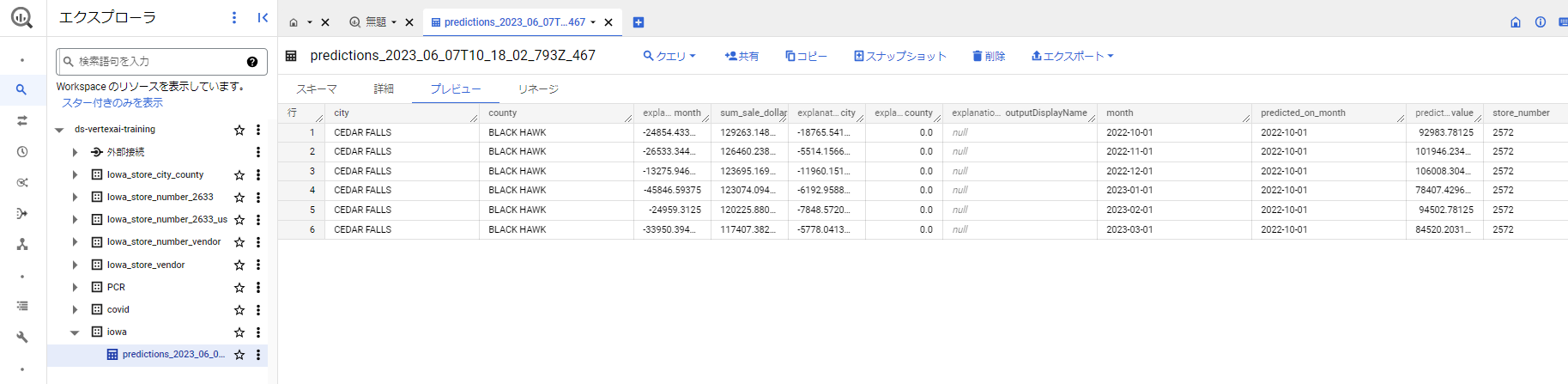Expand the Iowa_store_city_county dataset
Image resolution: width=1568 pixels, height=384 pixels.
[x=75, y=174]
